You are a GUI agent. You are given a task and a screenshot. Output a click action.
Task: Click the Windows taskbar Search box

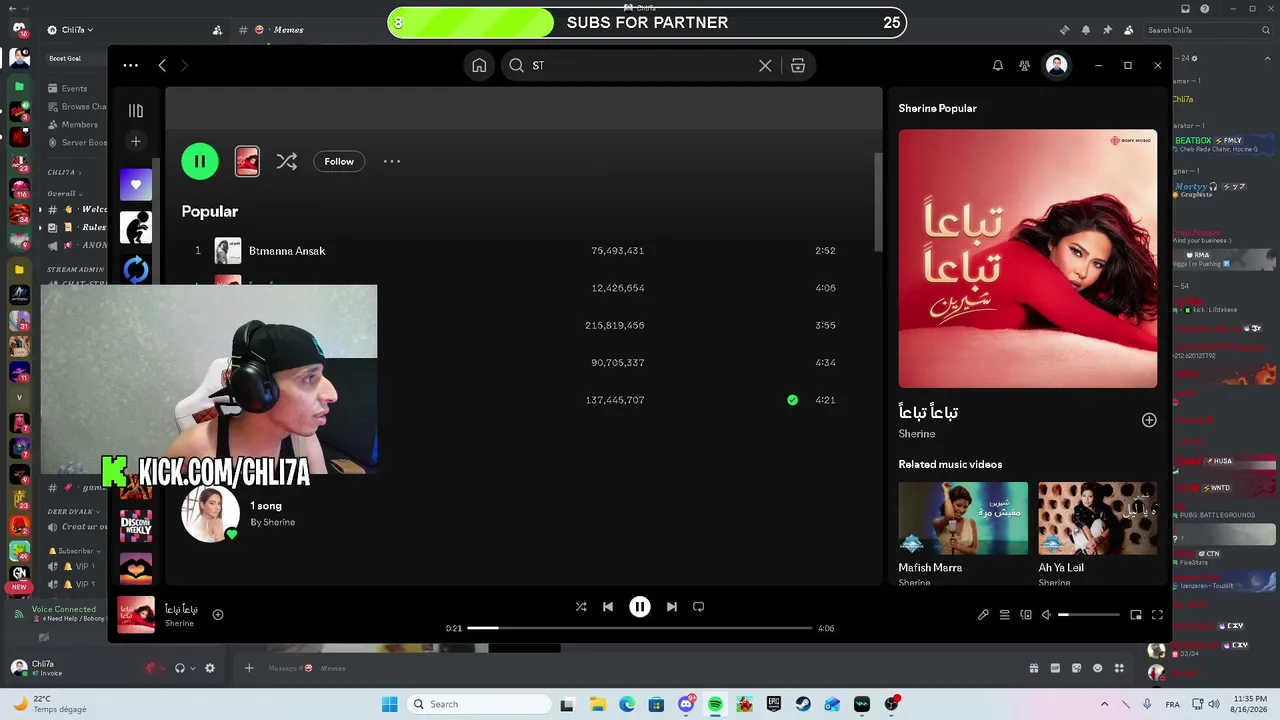coord(478,704)
